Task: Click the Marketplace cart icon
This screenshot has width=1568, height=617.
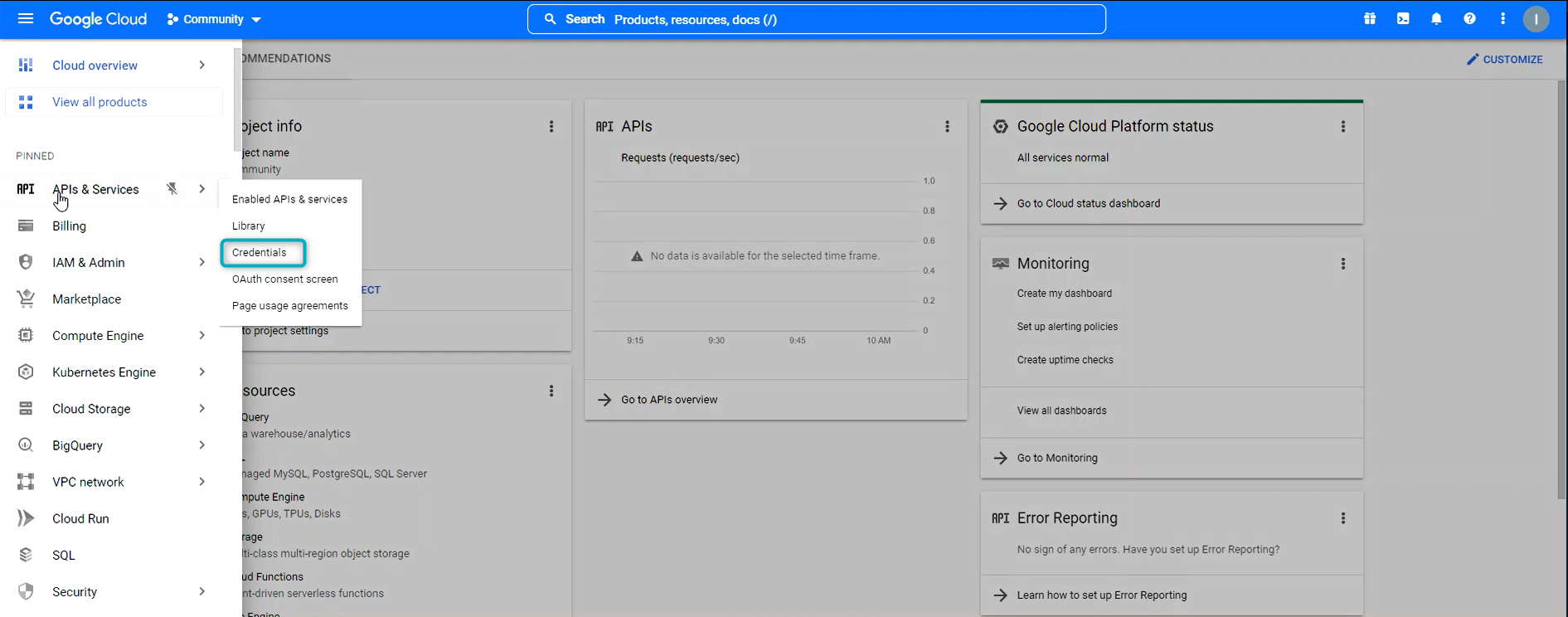Action: (x=26, y=299)
